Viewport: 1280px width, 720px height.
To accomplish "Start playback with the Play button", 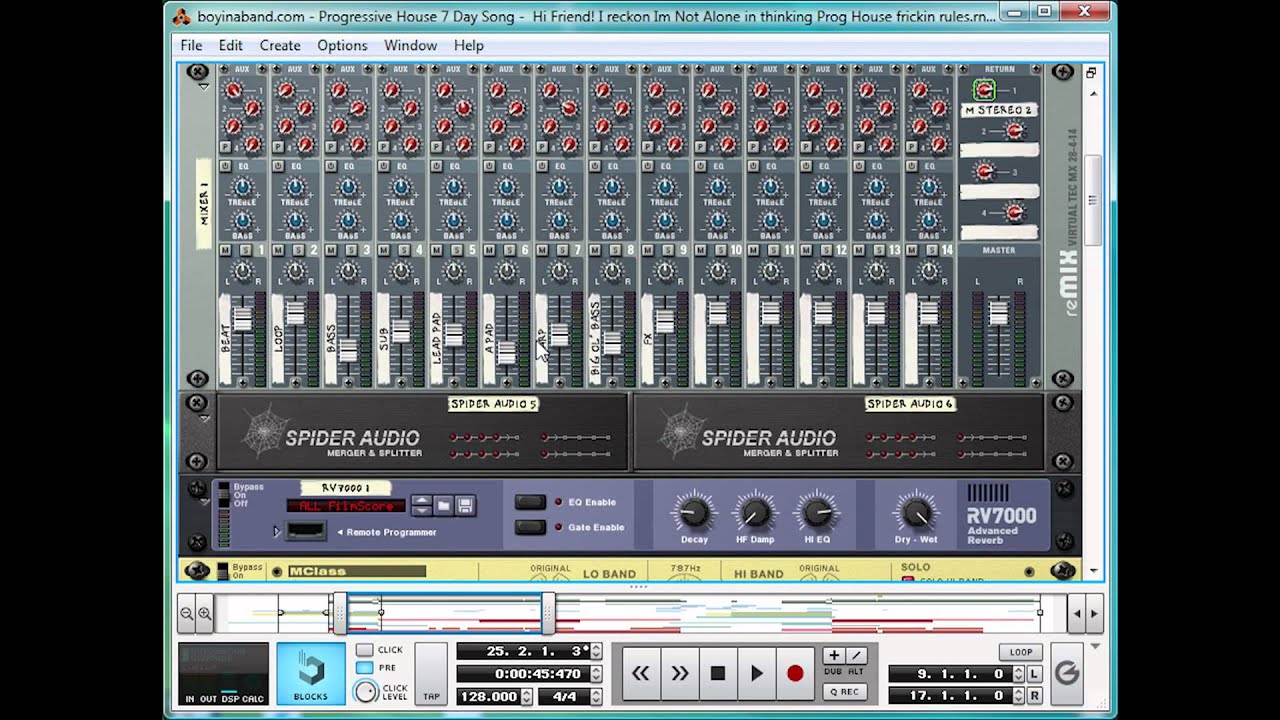I will 757,673.
